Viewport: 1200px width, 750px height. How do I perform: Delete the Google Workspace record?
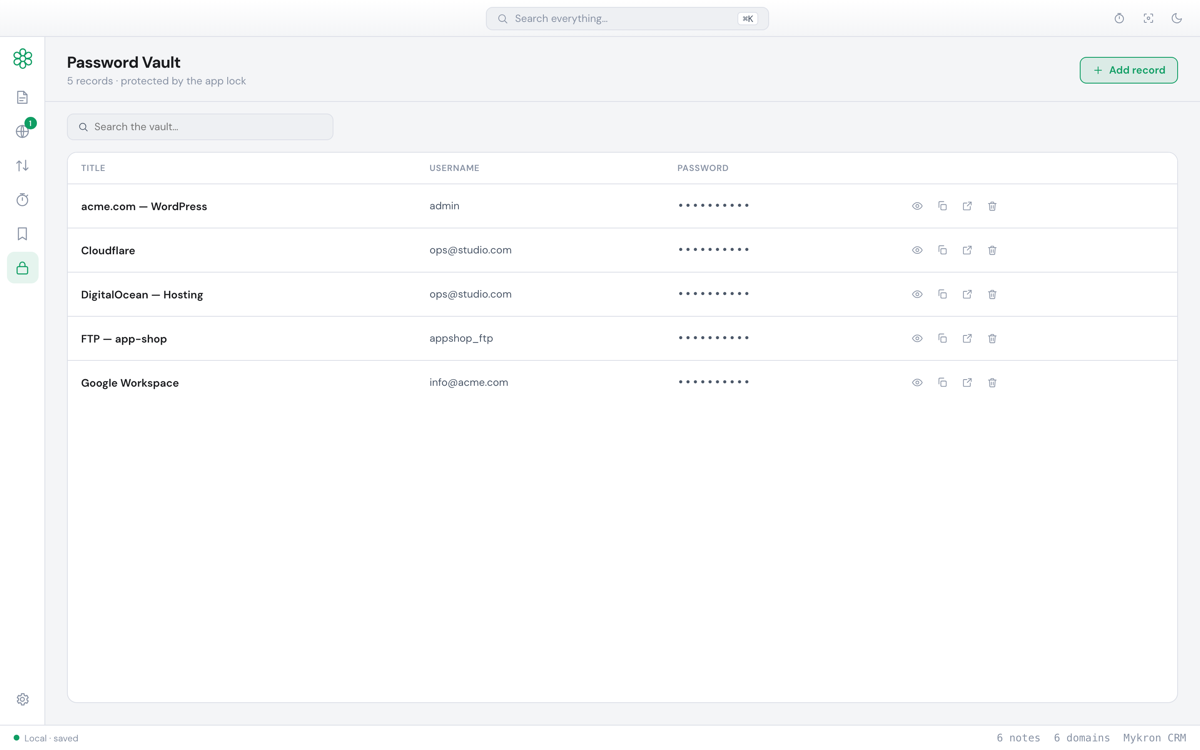[992, 382]
